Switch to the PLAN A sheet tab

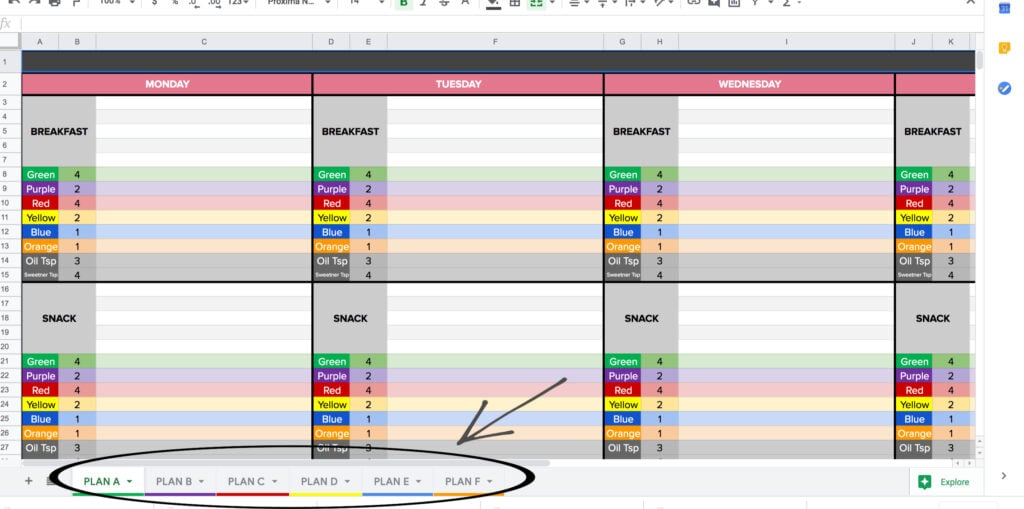[101, 482]
